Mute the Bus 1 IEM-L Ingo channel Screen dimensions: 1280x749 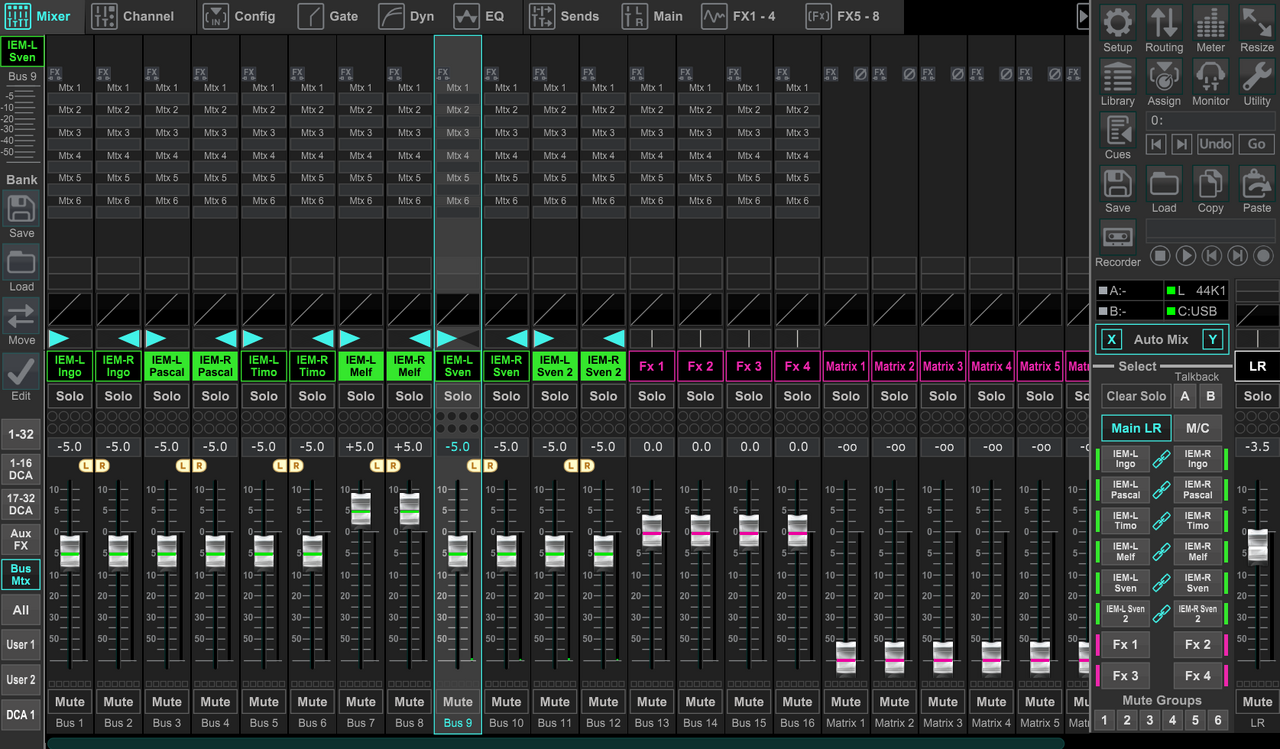[70, 701]
